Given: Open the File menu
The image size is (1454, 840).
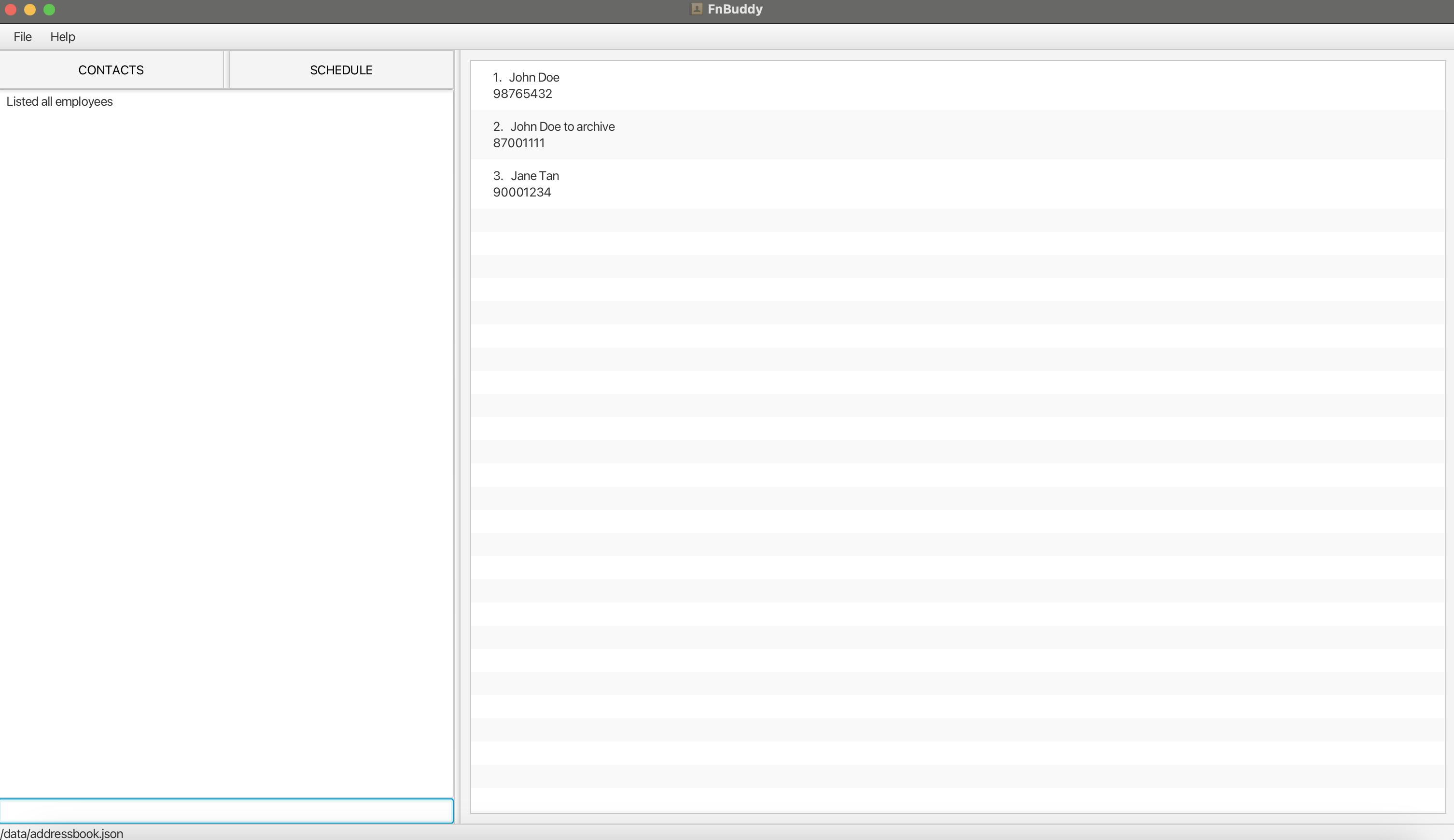Looking at the screenshot, I should coord(23,36).
